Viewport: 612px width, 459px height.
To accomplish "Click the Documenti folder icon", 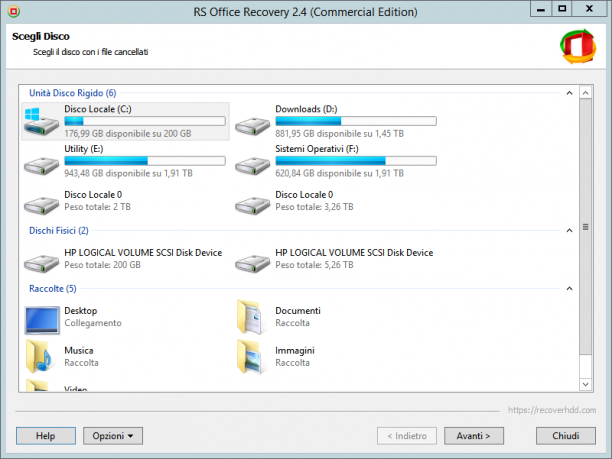I will pyautogui.click(x=250, y=317).
